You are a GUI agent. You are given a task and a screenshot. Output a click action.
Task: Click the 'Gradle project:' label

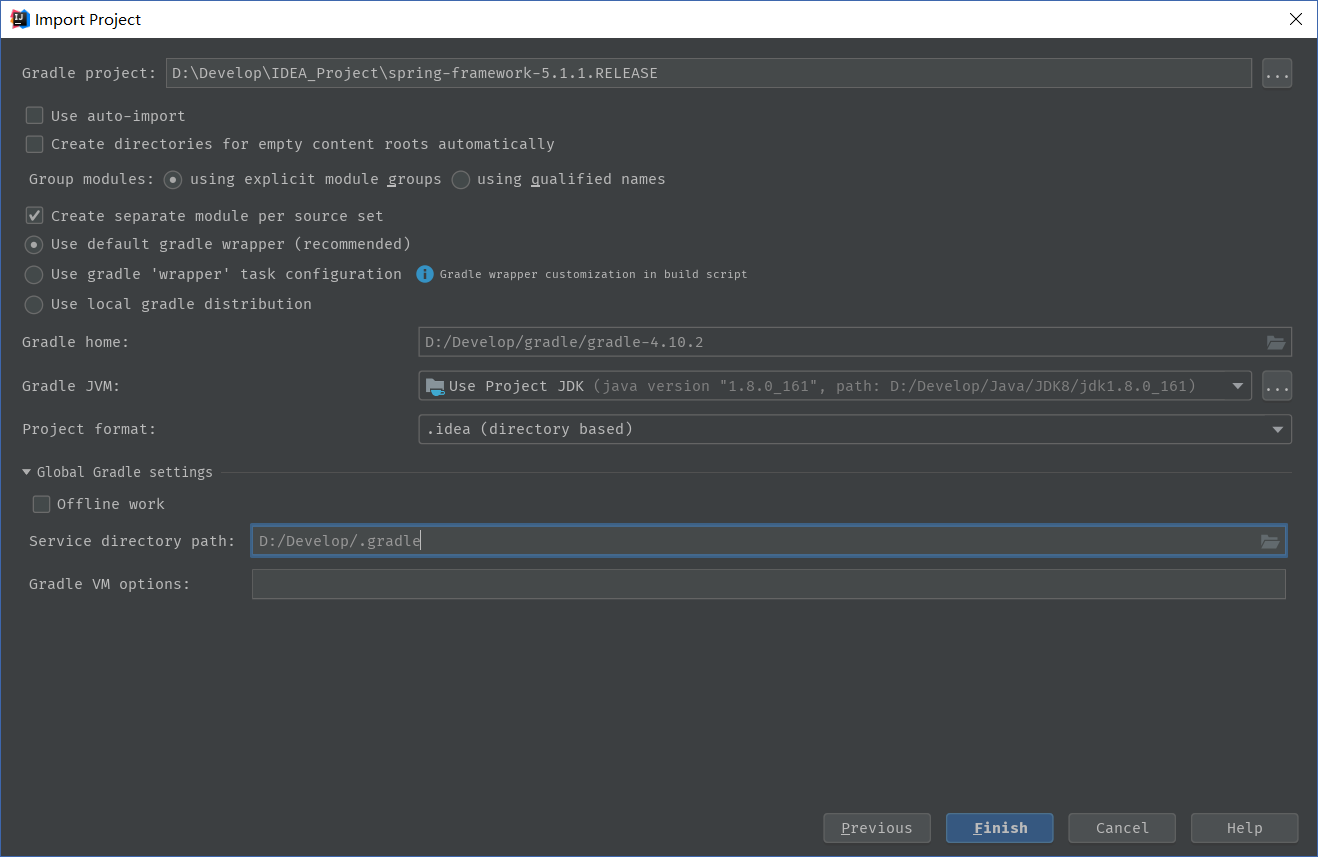click(x=90, y=73)
